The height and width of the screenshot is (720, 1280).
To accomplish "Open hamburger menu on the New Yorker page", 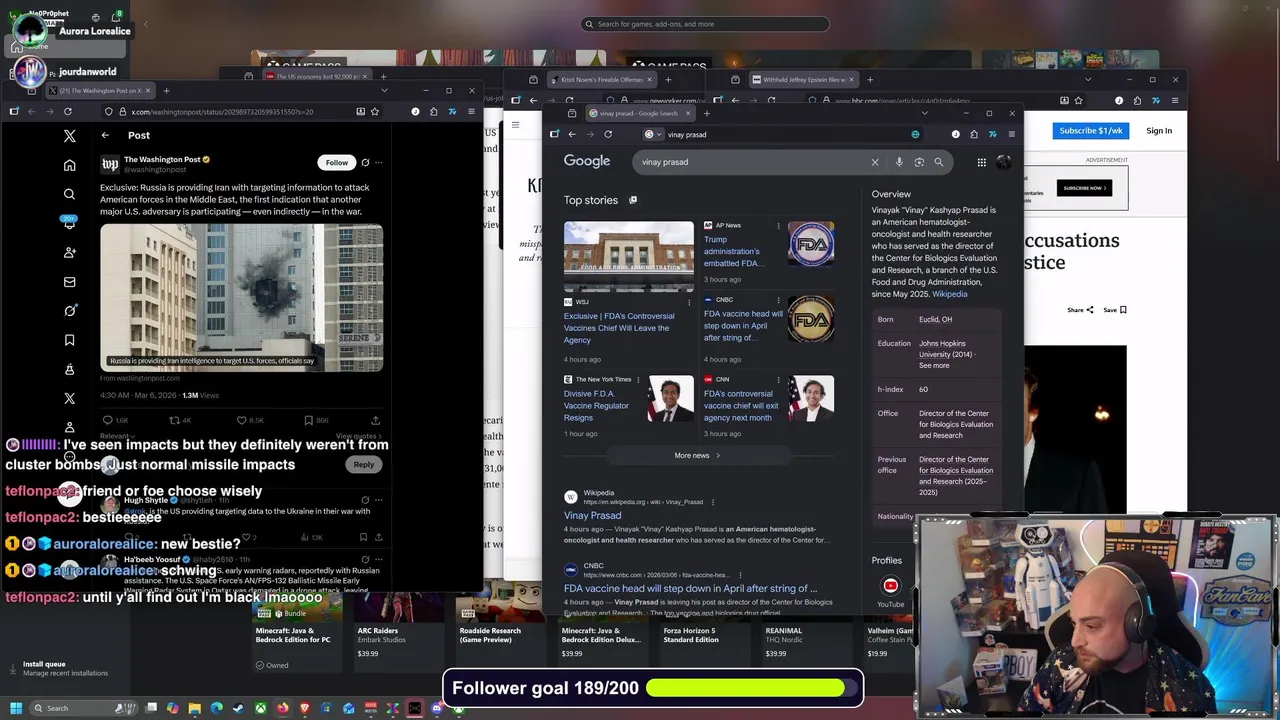I will point(515,125).
